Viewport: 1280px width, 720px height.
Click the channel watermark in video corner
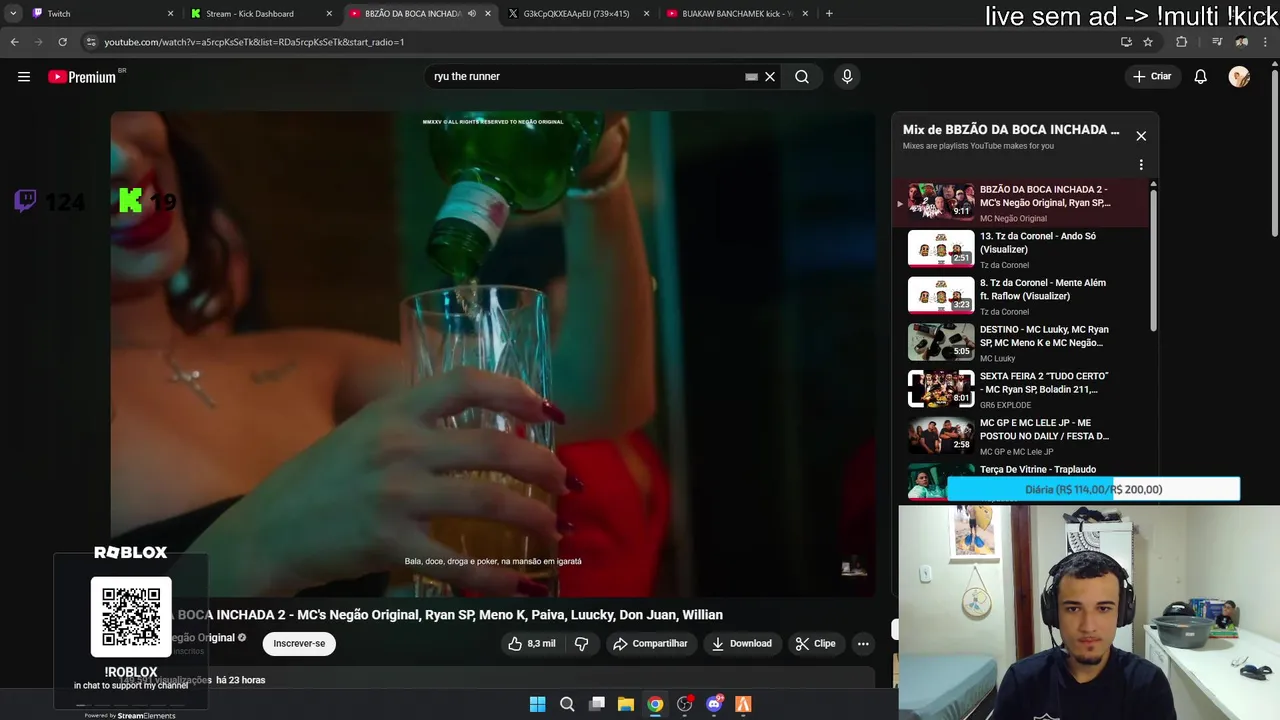coord(854,567)
